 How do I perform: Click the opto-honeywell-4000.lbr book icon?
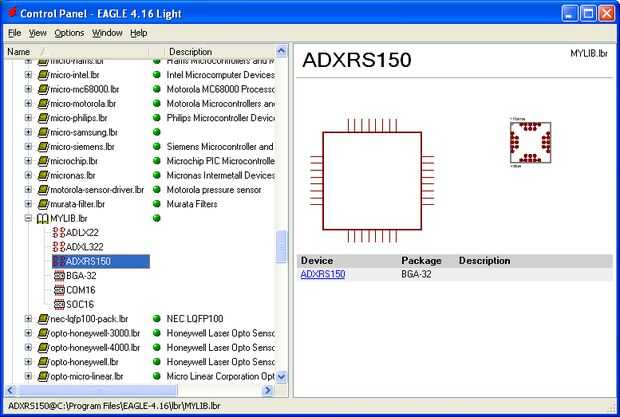click(43, 347)
